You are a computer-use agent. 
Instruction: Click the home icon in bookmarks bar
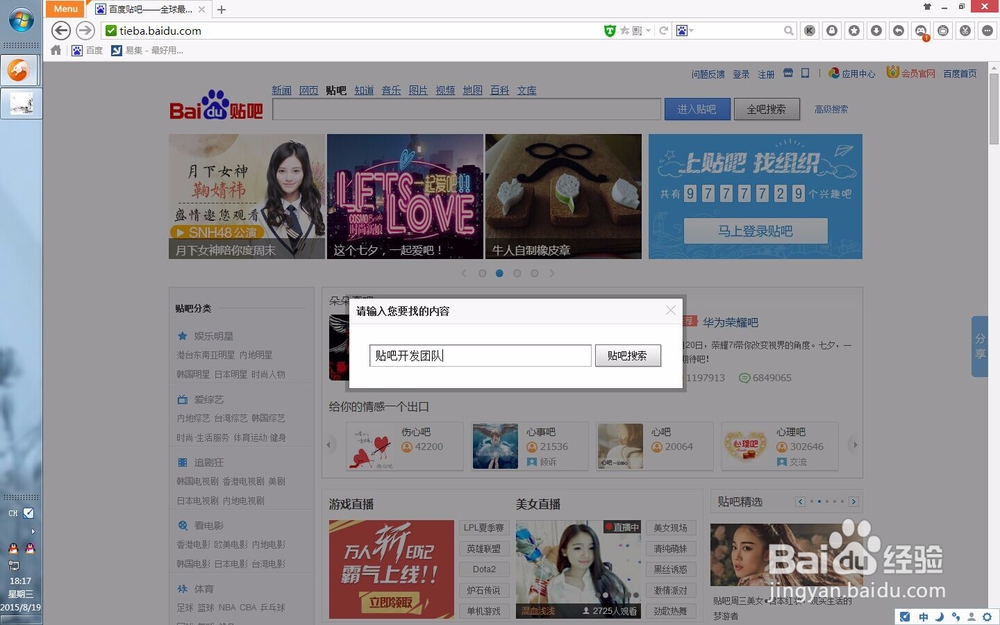(56, 50)
